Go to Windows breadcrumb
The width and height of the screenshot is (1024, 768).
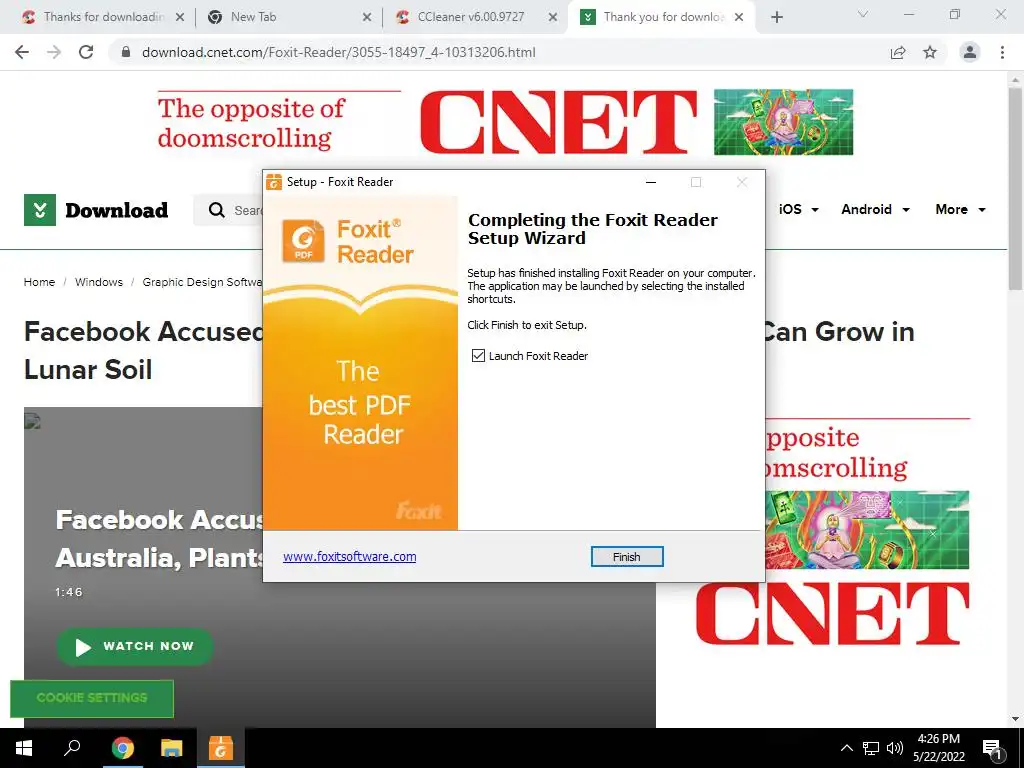[99, 282]
